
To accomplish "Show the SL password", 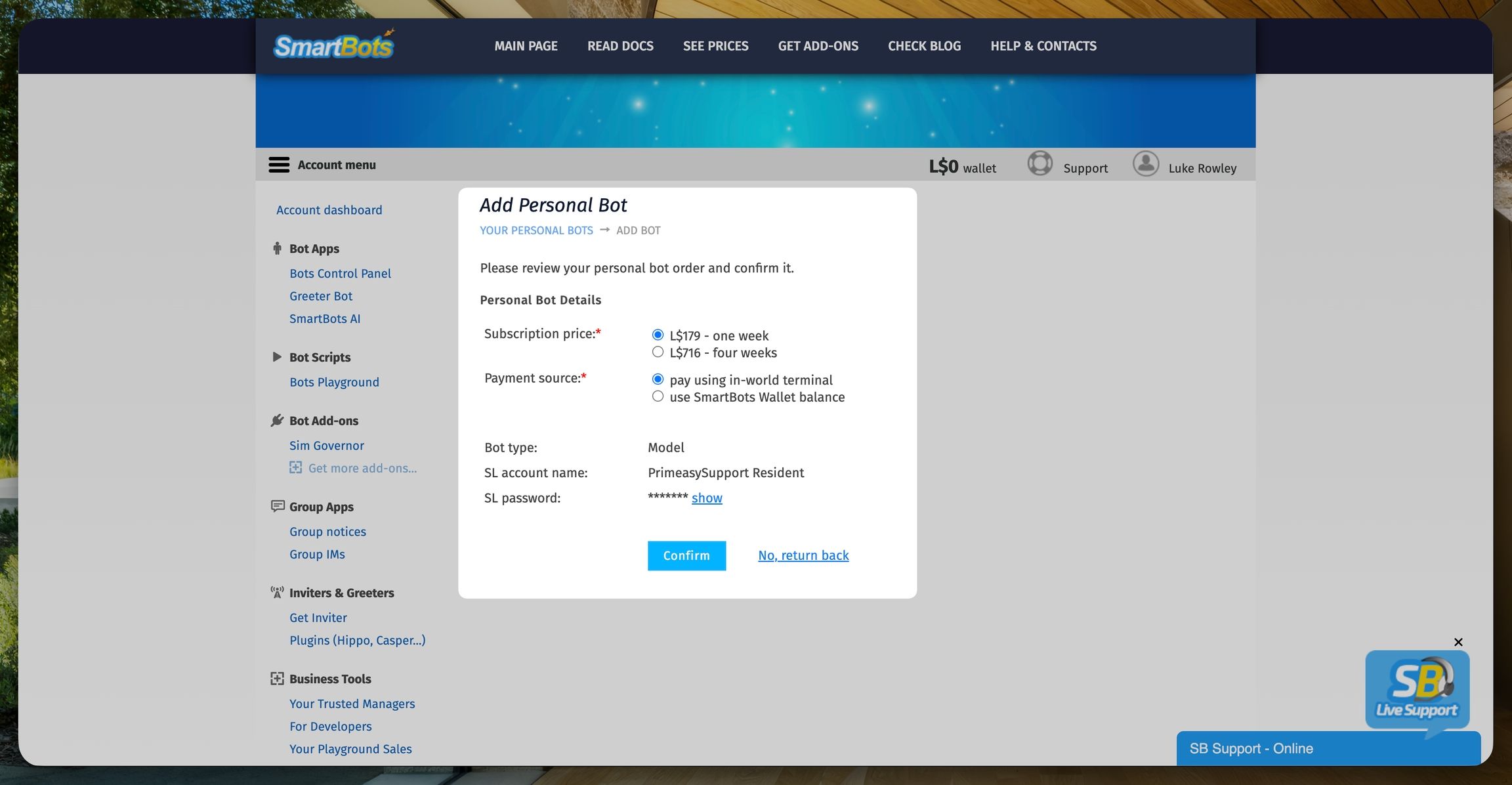I will tap(707, 498).
